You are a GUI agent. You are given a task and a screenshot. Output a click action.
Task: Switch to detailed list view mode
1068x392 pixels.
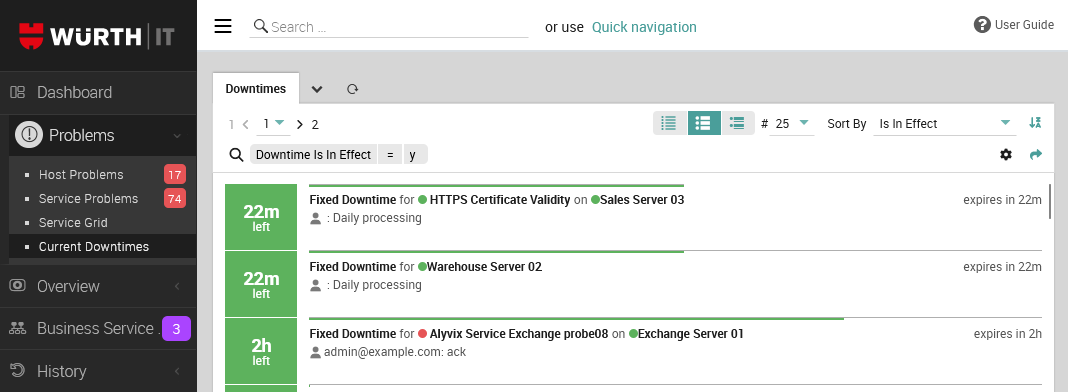point(737,123)
